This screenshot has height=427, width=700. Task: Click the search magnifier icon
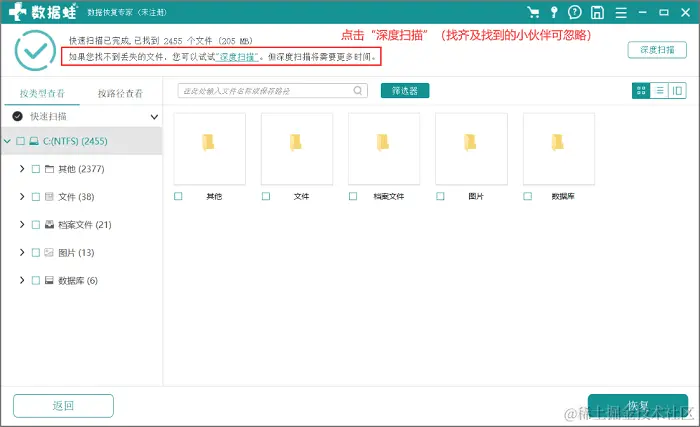tap(358, 91)
